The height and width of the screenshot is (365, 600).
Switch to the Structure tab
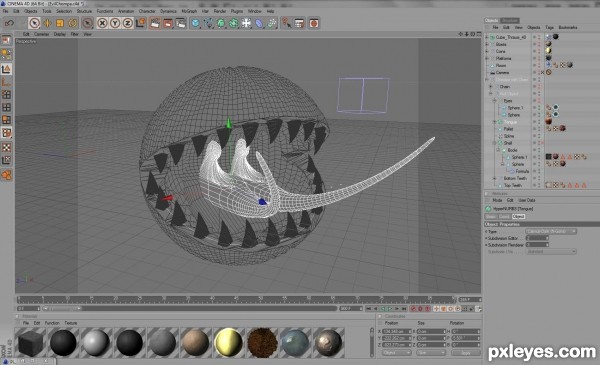[509, 20]
